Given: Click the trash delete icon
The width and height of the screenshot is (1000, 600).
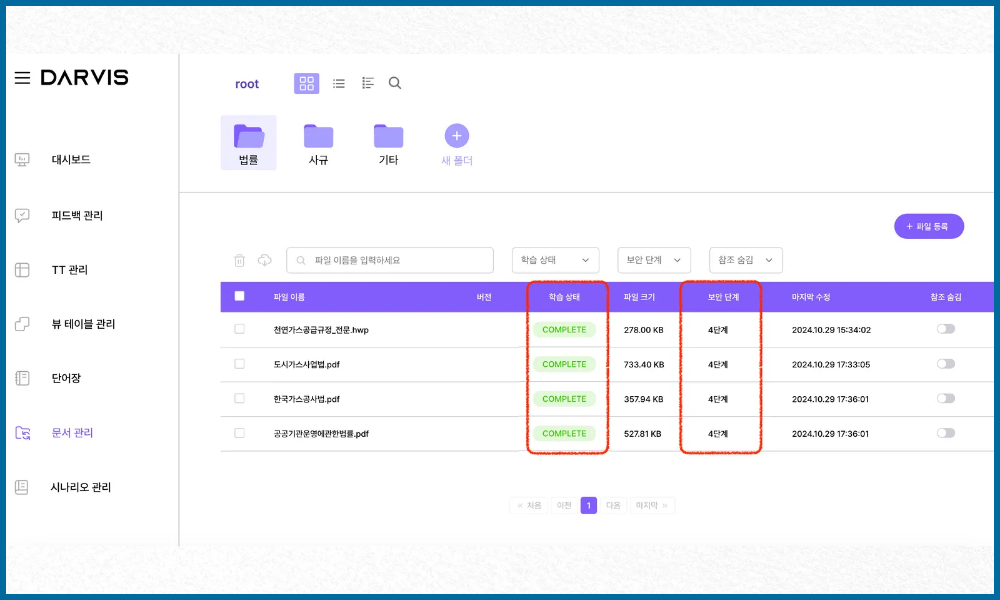Looking at the screenshot, I should [239, 260].
